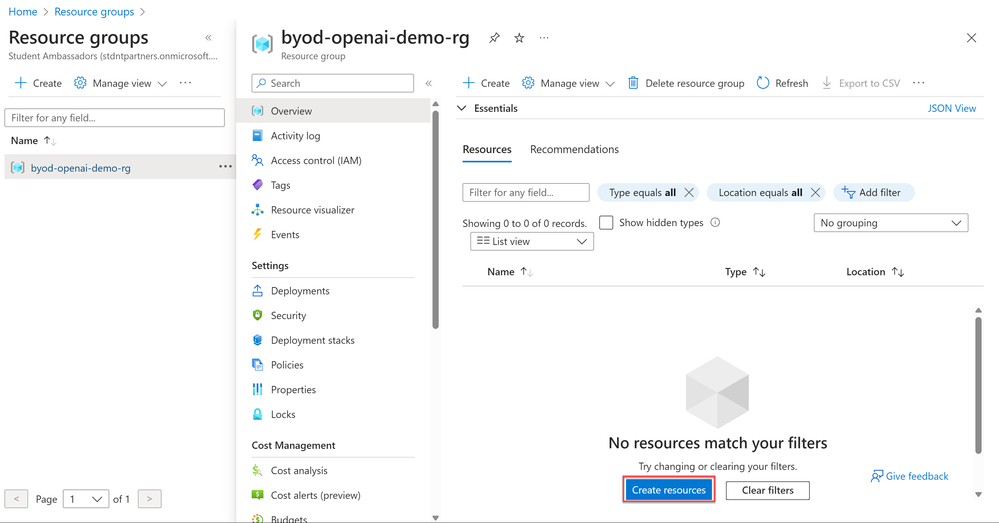
Task: Pin the byod-openai-demo-rg blade
Action: [x=494, y=38]
